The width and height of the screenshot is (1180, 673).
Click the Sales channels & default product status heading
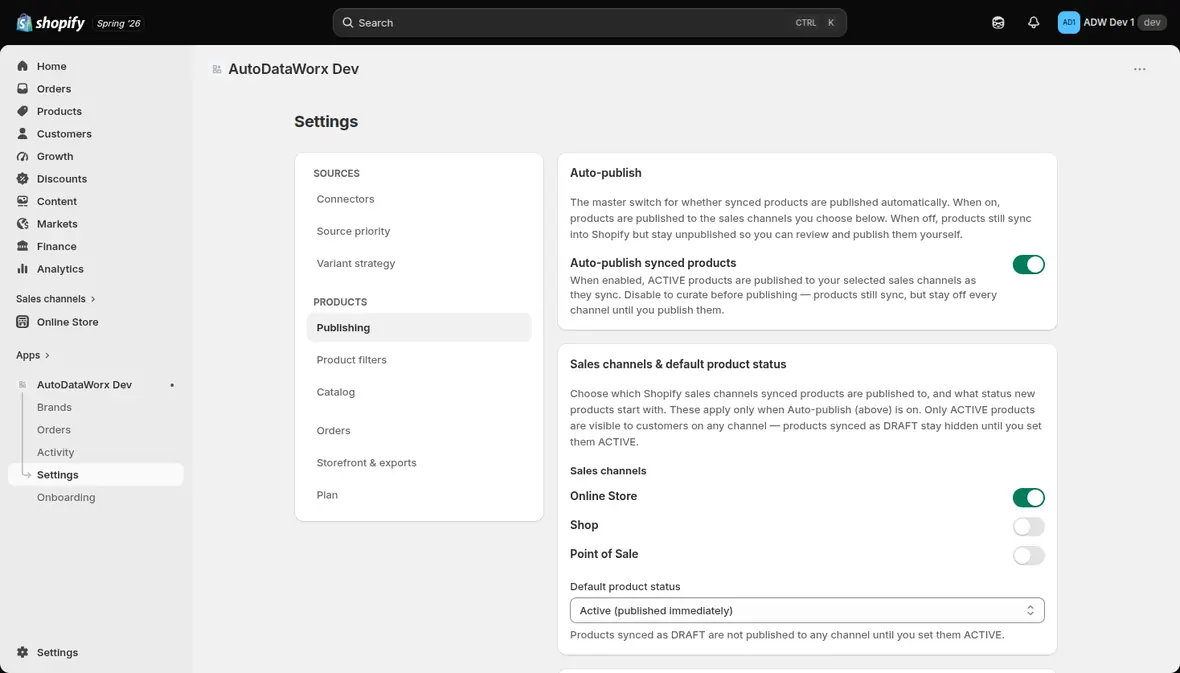click(x=678, y=364)
